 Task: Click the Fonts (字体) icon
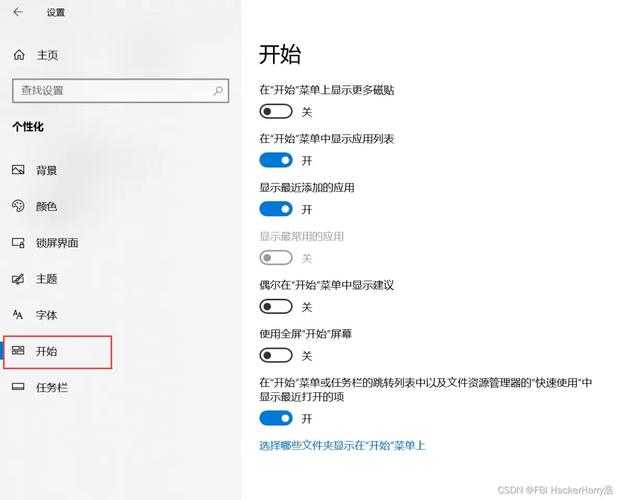[x=18, y=314]
